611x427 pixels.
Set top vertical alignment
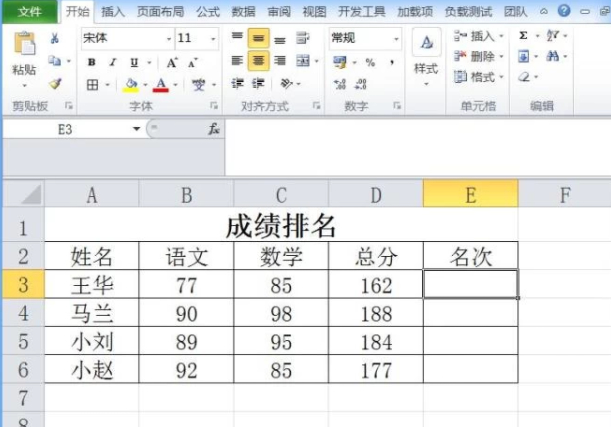237,37
